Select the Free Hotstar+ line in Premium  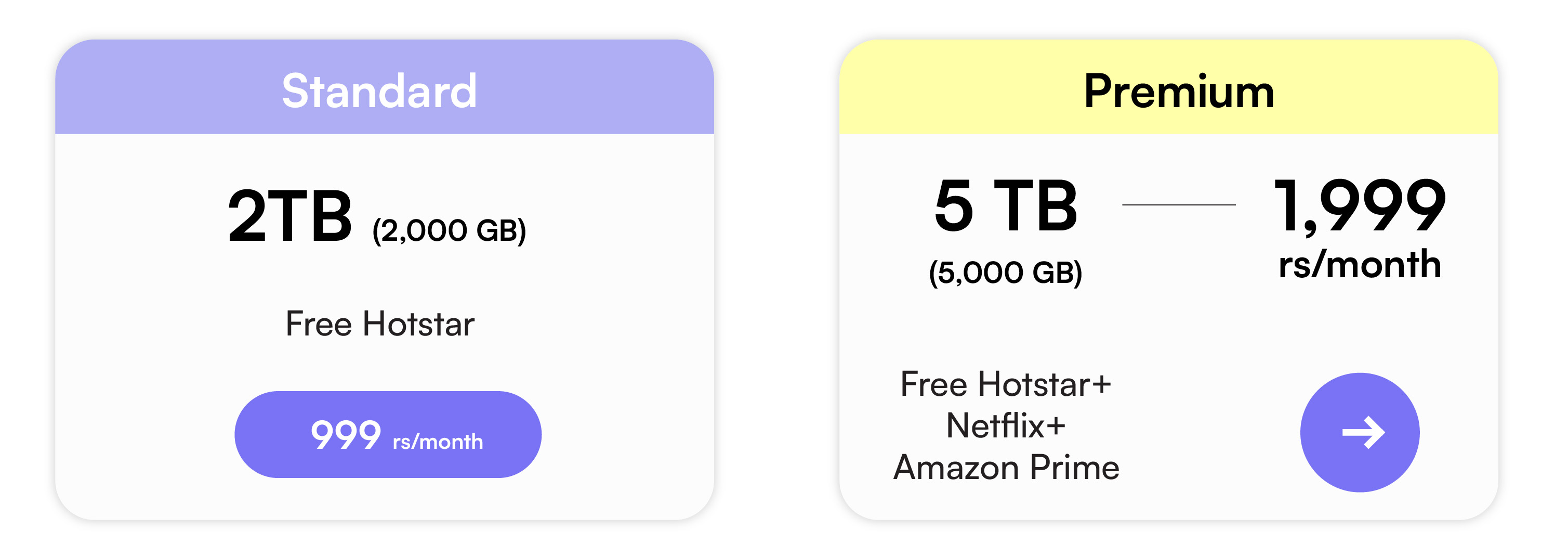[x=1006, y=384]
